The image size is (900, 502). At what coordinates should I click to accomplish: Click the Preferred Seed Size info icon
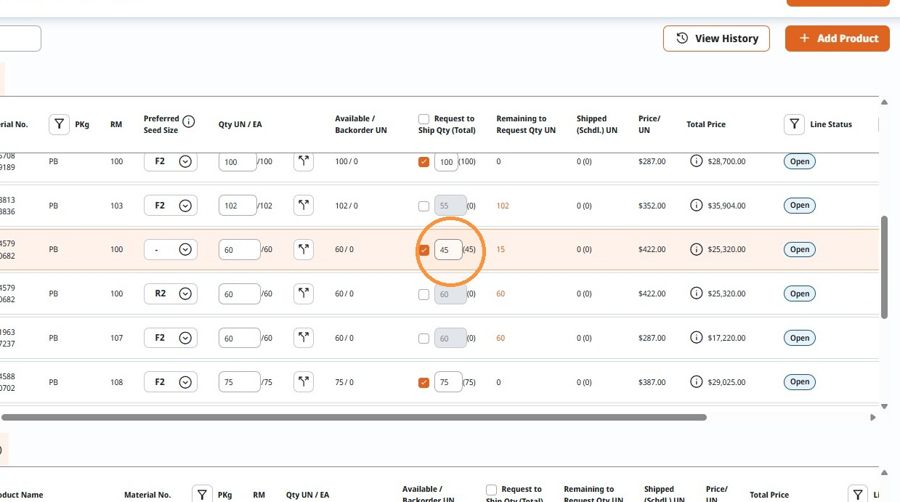click(188, 122)
